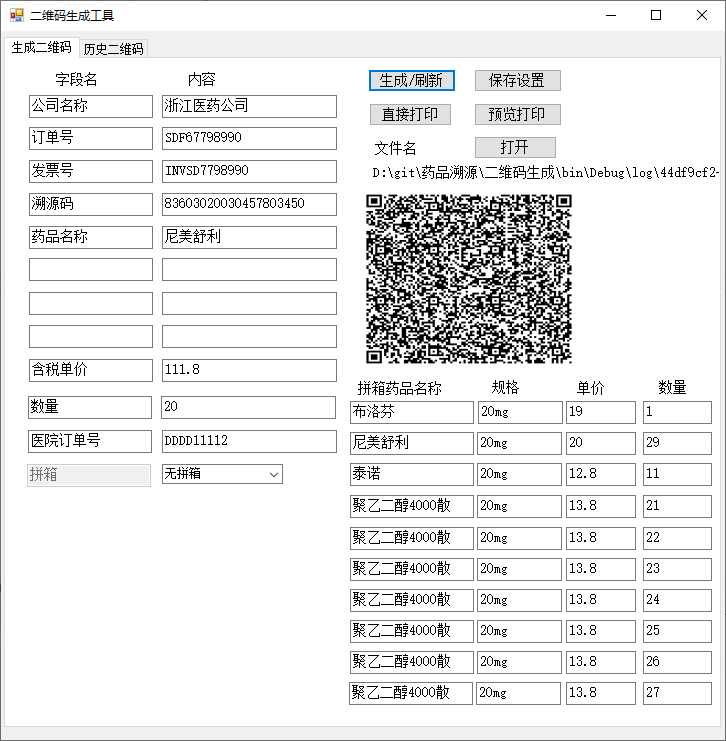Click the 含税单价 field name box
Image resolution: width=726 pixels, height=741 pixels.
pyautogui.click(x=91, y=370)
